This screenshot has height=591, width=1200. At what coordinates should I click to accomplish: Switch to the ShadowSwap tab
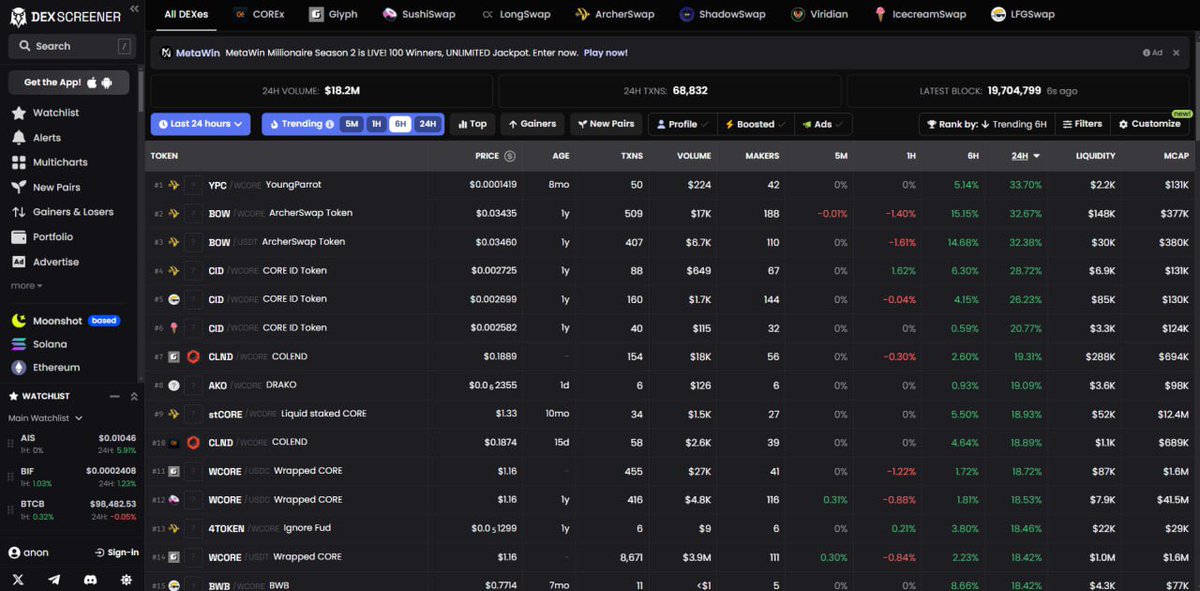[x=725, y=14]
